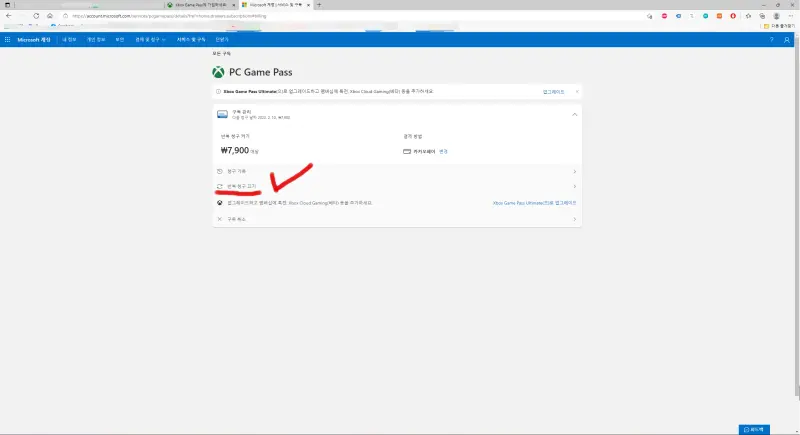Click 구독 취소 option
This screenshot has height=435, width=800.
point(236,219)
